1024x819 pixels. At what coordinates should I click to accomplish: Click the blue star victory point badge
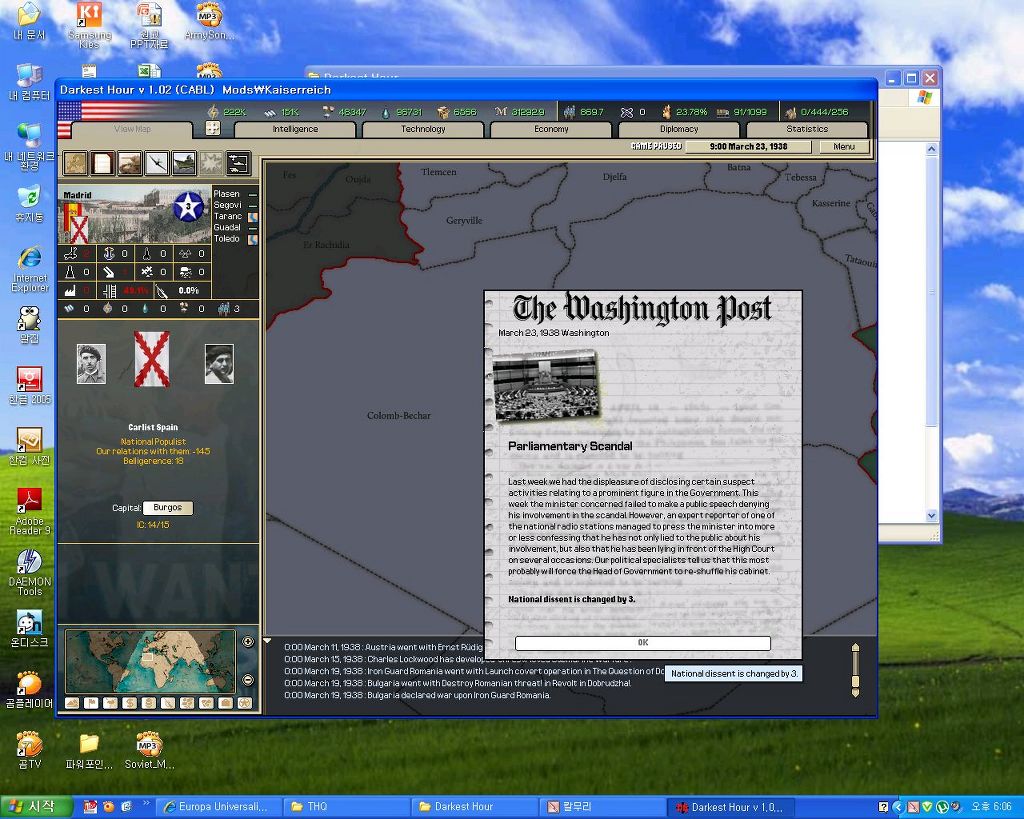pos(188,206)
